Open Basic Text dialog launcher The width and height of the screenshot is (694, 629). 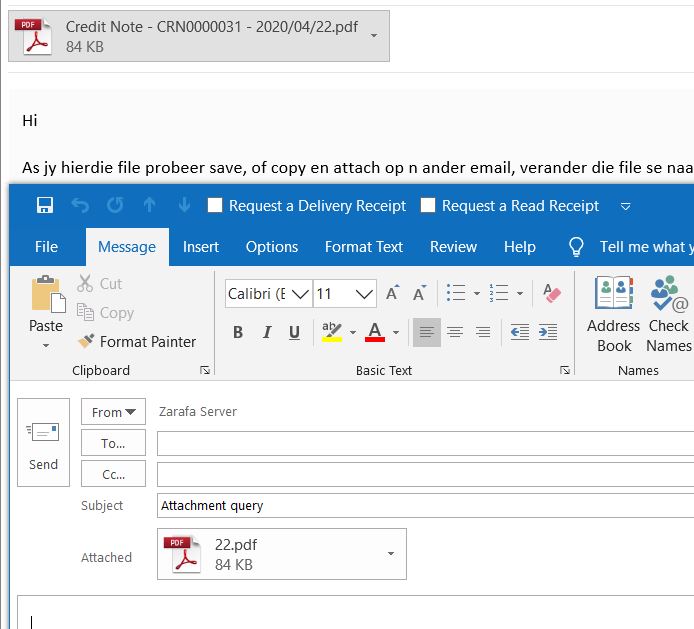point(565,370)
